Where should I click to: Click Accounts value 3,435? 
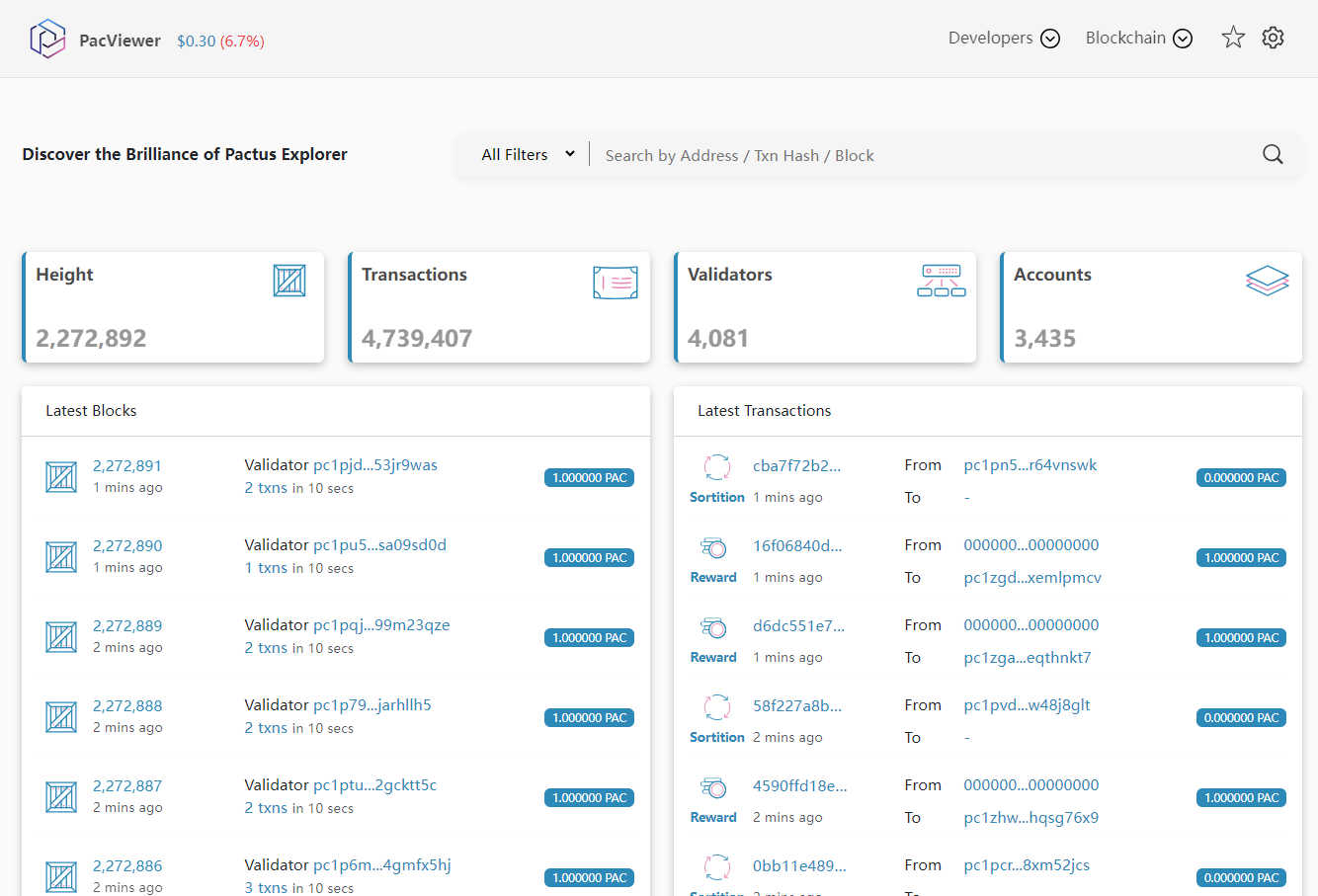coord(1044,338)
